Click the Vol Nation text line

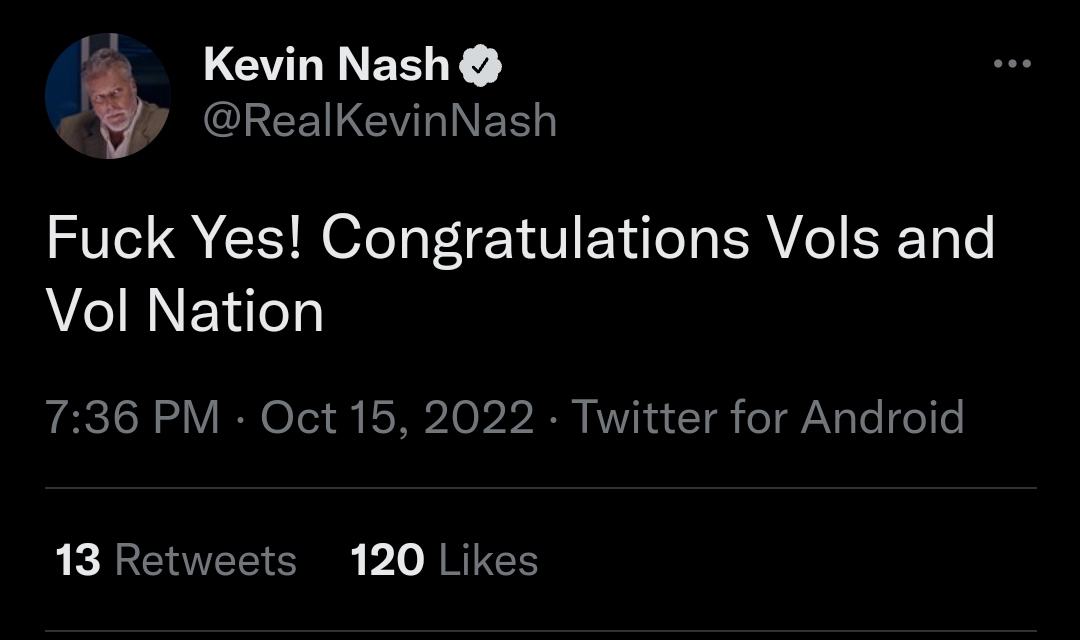185,311
